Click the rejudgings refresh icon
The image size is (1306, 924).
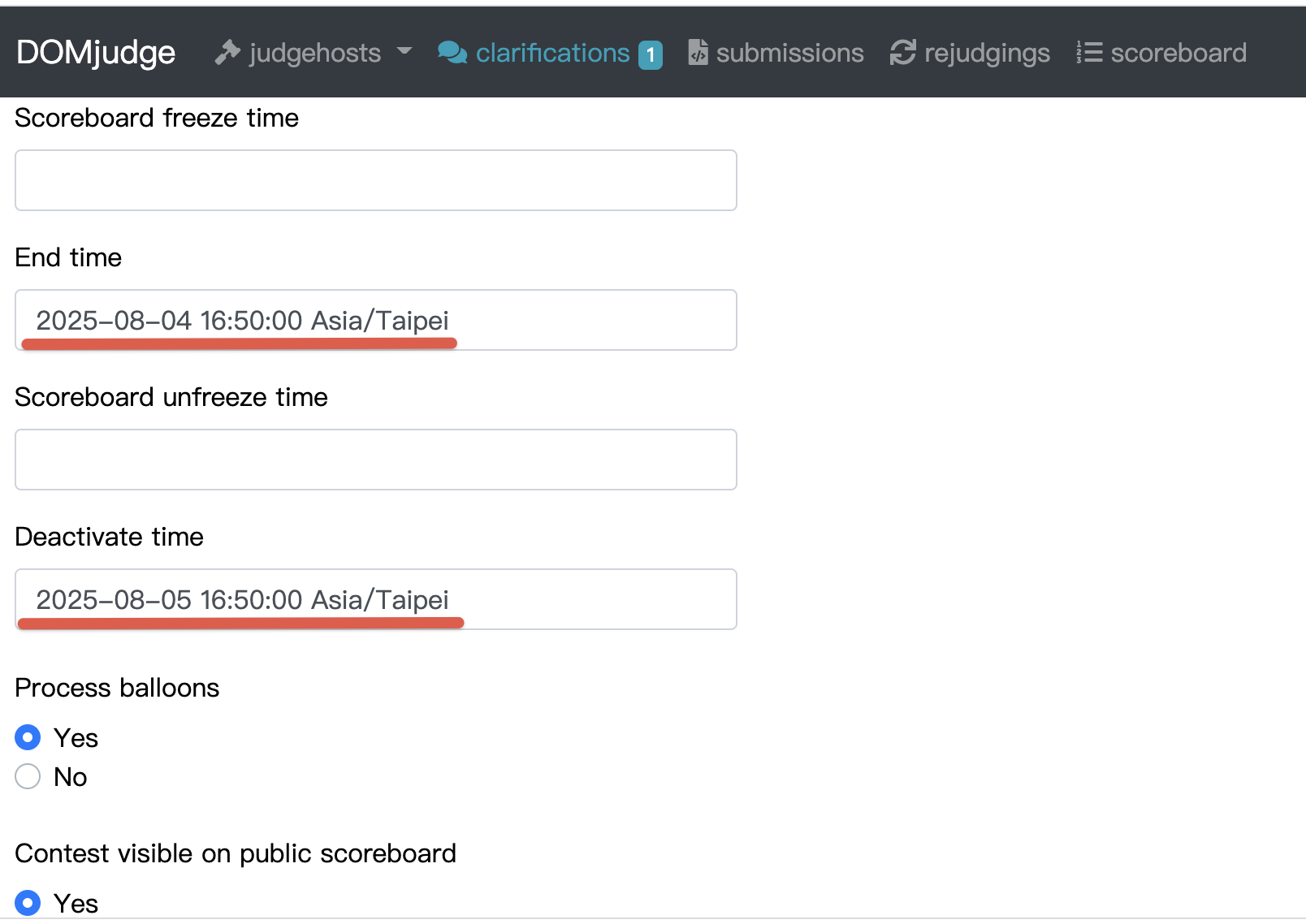(x=902, y=53)
